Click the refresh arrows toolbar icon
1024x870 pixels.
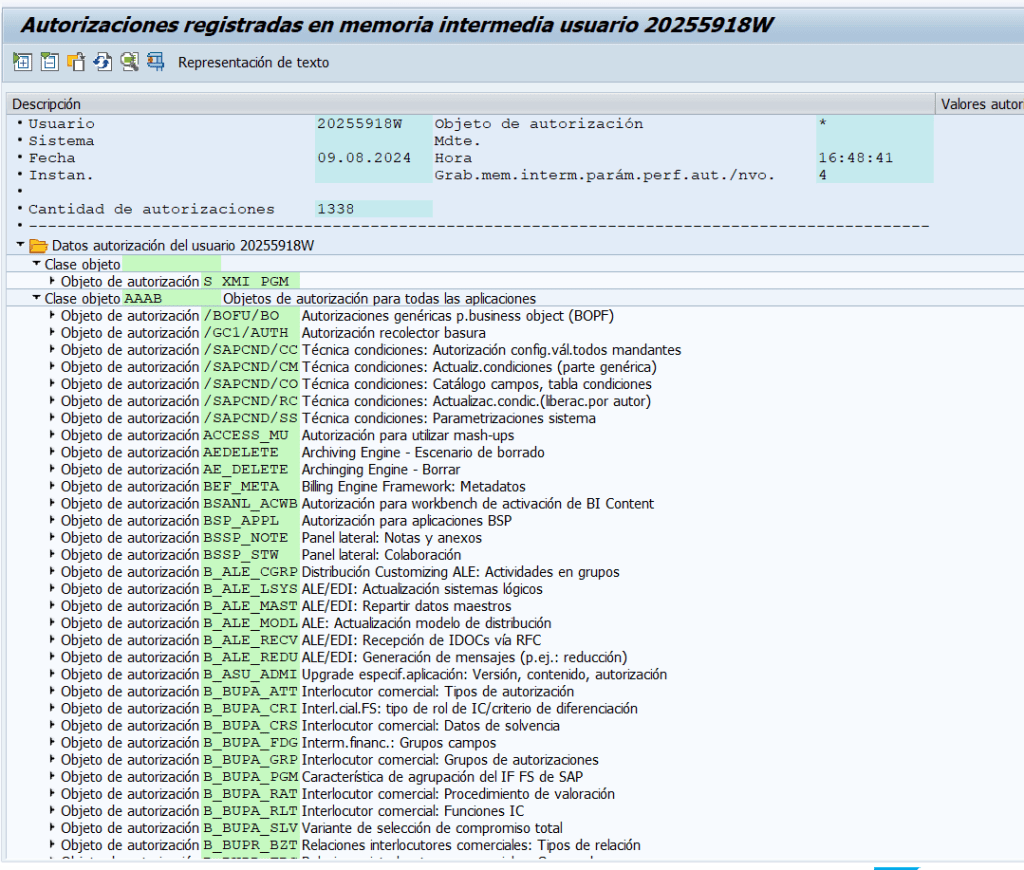coord(102,62)
